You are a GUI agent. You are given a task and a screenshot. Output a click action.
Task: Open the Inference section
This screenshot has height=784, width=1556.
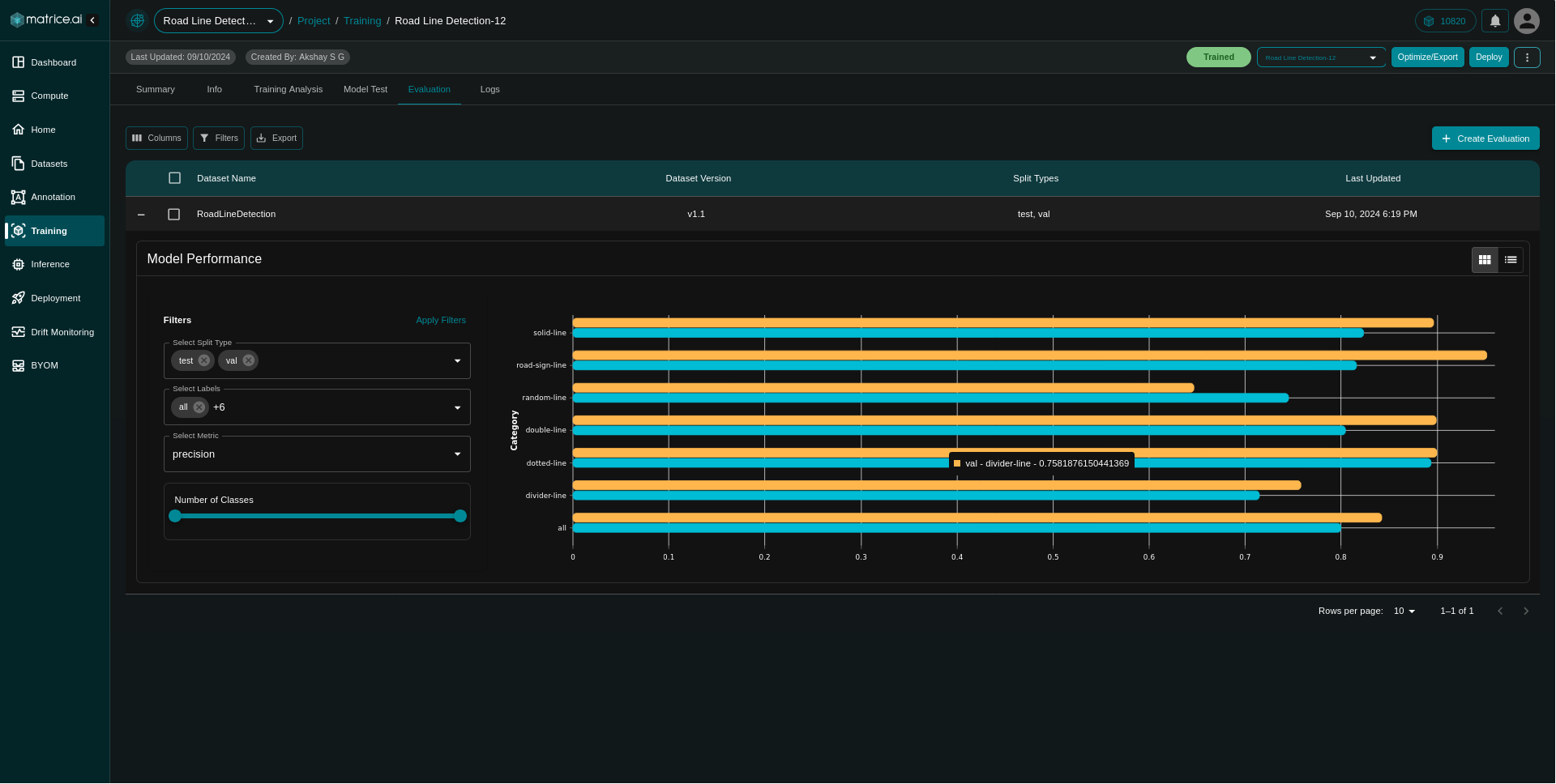pyautogui.click(x=54, y=264)
